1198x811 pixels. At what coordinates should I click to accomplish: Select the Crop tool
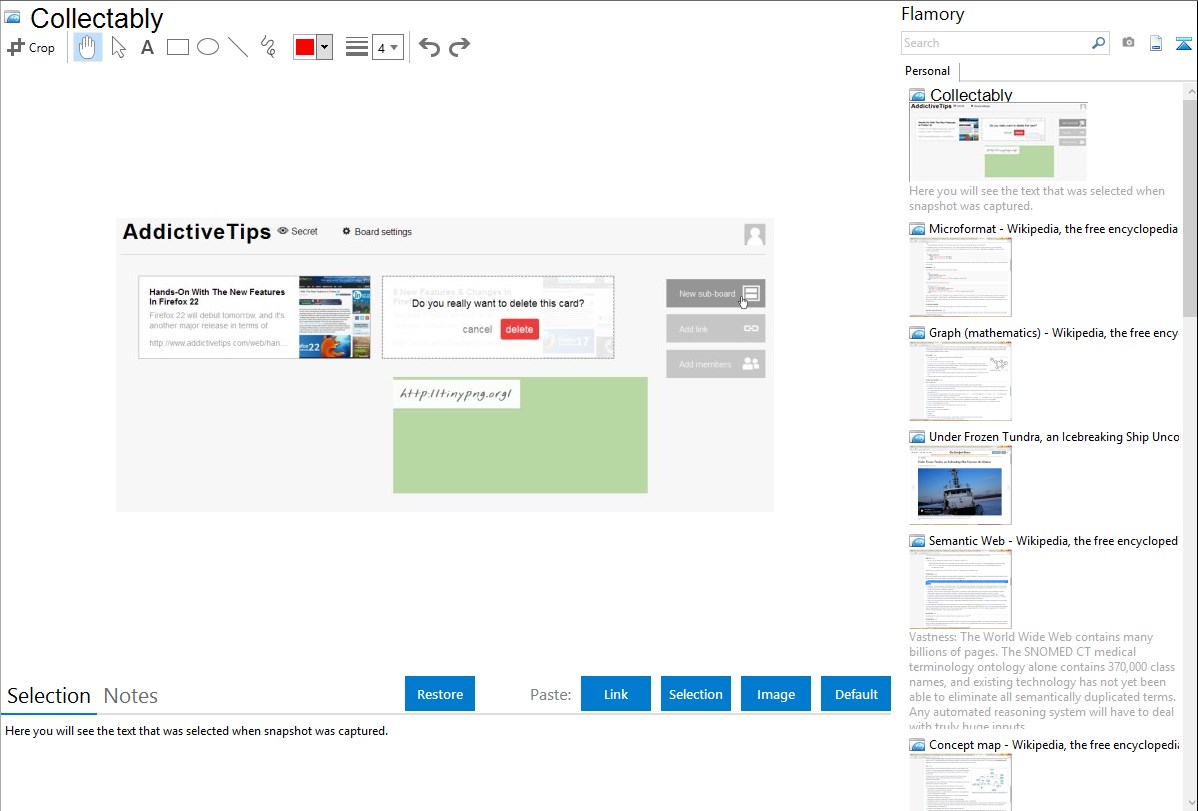31,47
